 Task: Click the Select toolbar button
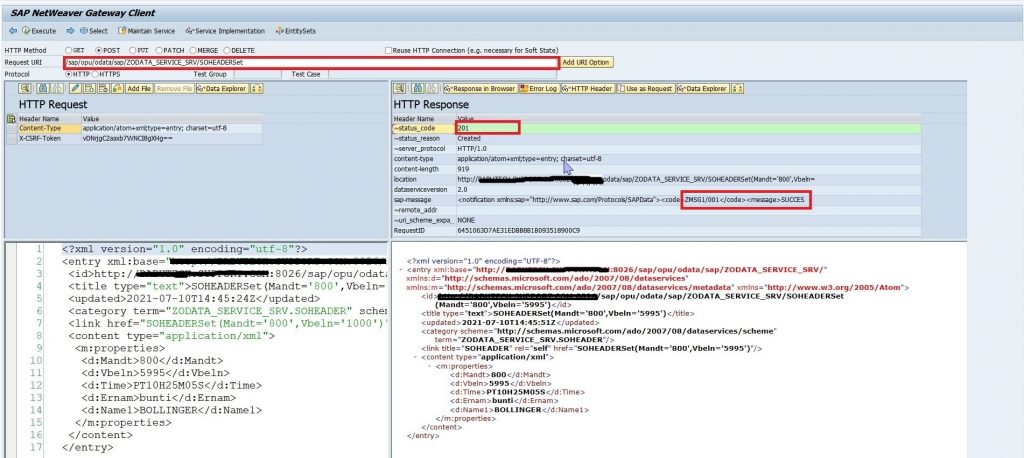95,31
